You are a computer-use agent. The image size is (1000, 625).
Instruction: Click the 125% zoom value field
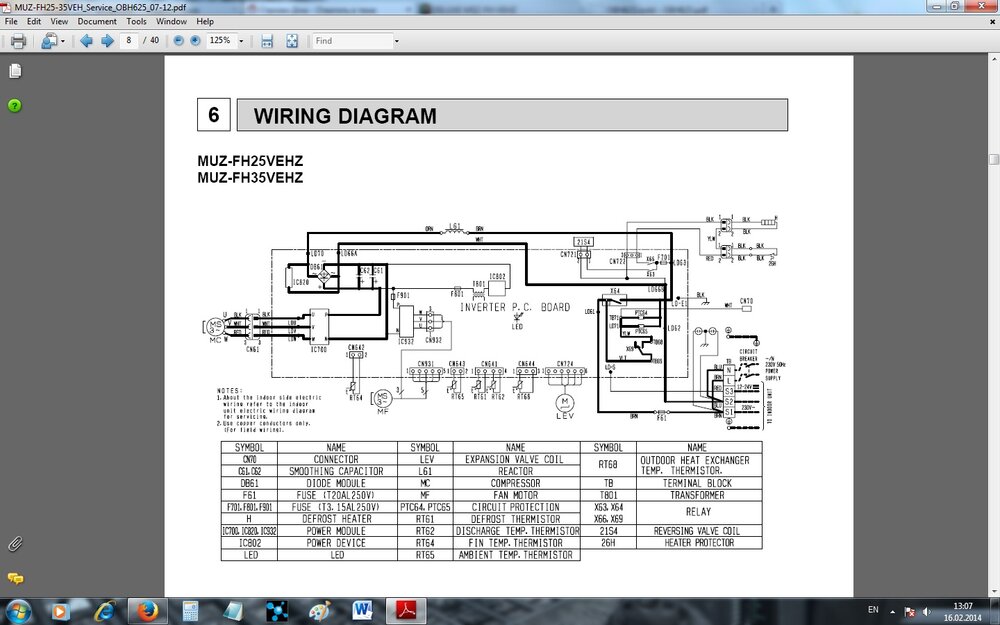(x=221, y=40)
